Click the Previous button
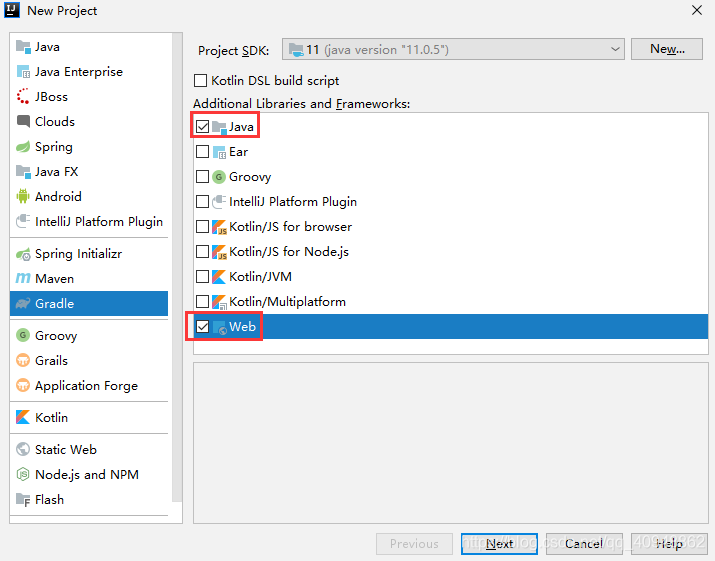The width and height of the screenshot is (715, 561). [x=414, y=544]
